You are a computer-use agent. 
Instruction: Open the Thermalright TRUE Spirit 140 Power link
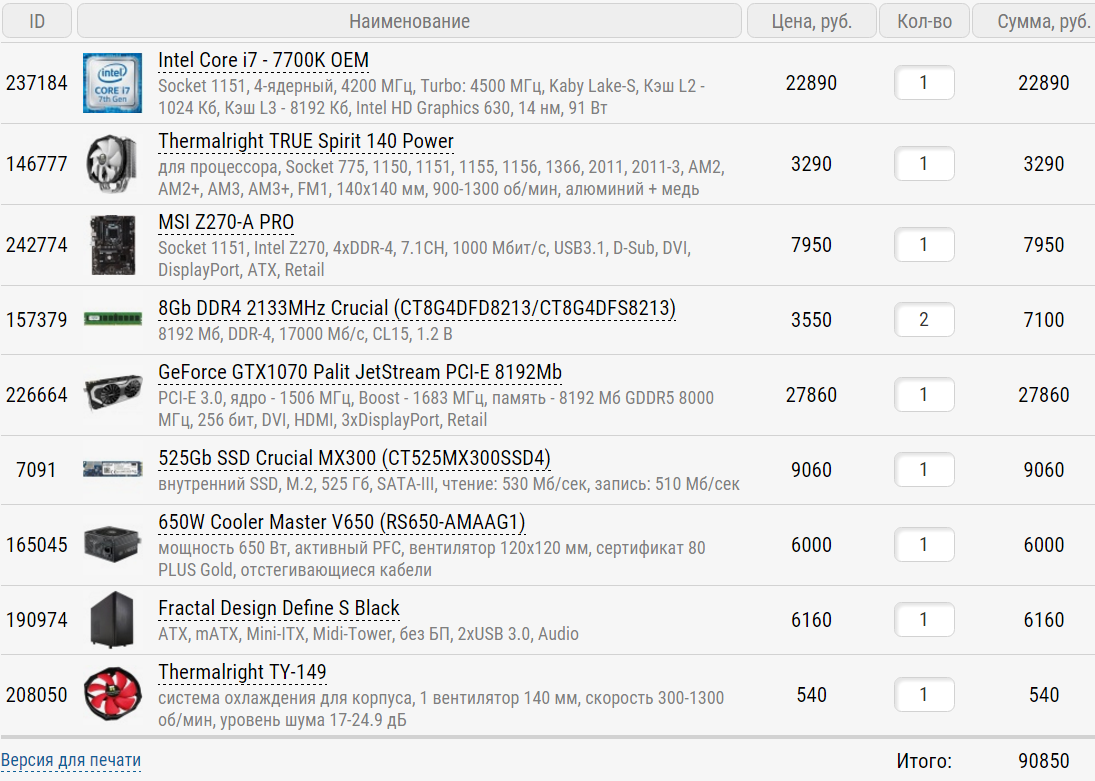click(x=306, y=142)
